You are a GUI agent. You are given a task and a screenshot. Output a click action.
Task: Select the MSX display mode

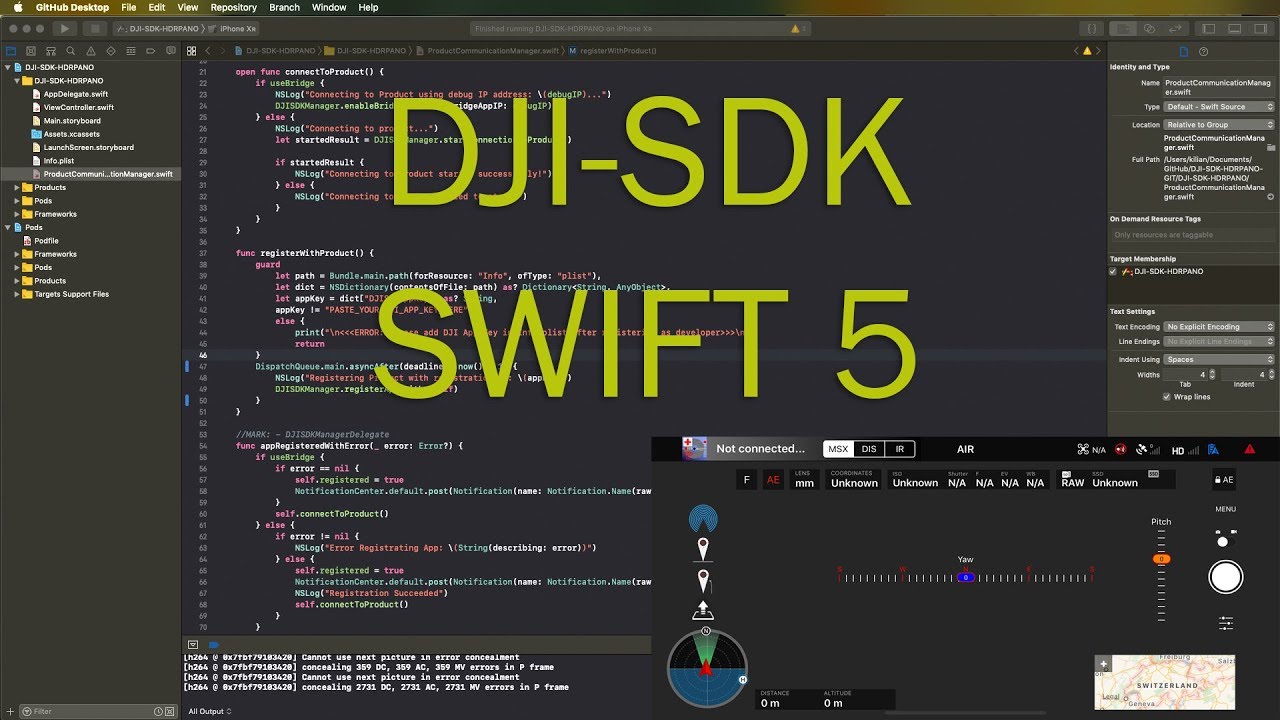(x=837, y=449)
